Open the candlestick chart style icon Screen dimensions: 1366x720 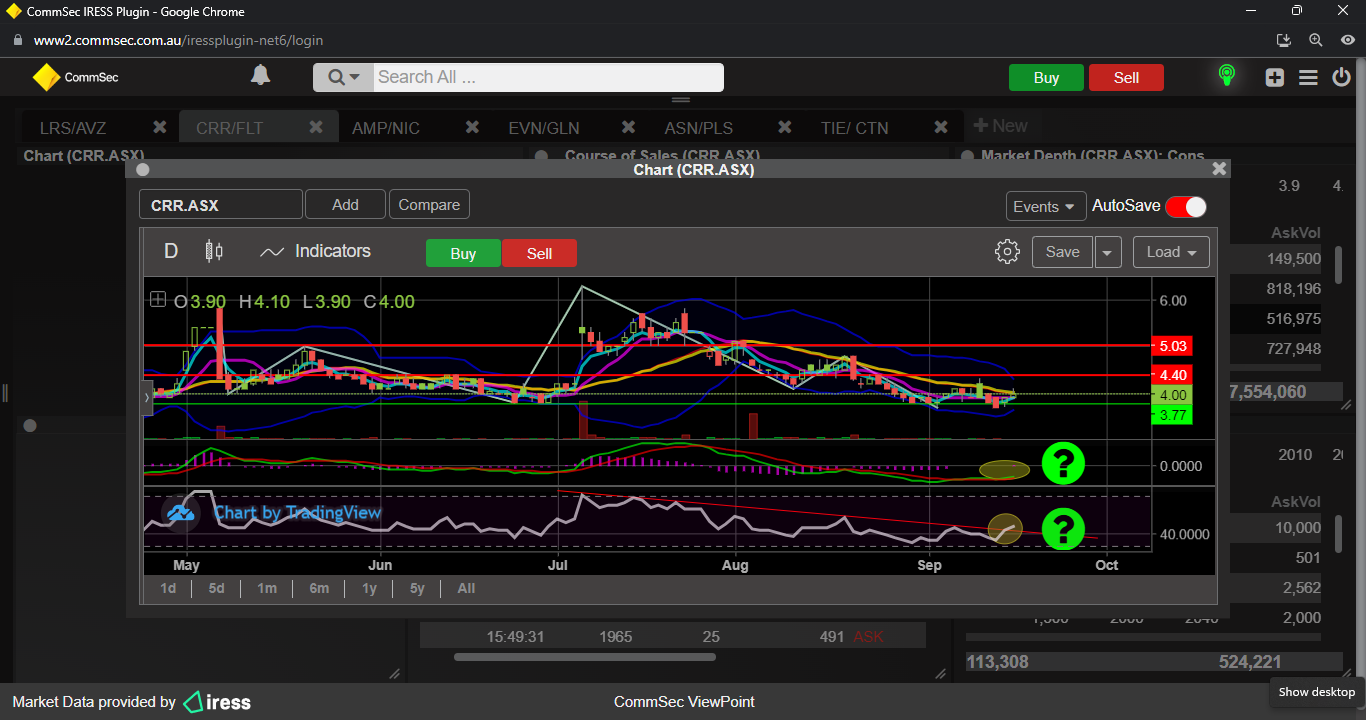(x=213, y=251)
